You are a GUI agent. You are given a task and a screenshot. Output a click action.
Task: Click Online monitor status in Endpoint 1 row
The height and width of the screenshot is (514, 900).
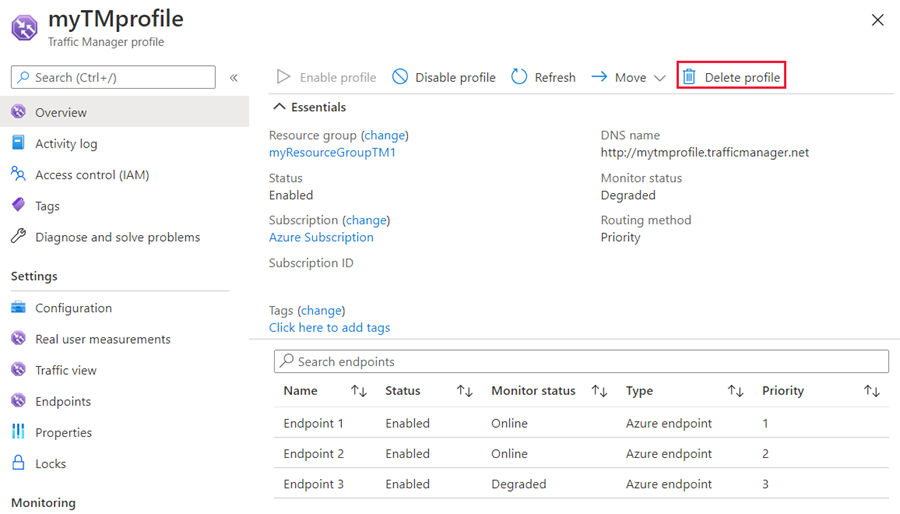(x=509, y=423)
